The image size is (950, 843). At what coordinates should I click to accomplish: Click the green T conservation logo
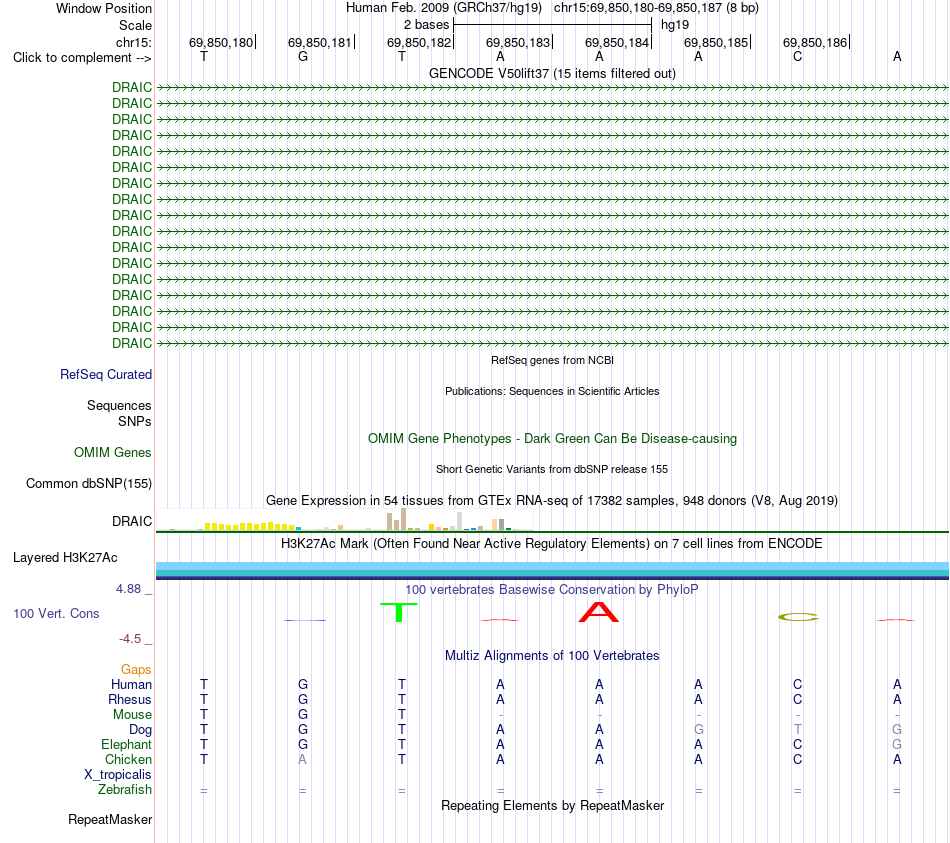(x=399, y=612)
